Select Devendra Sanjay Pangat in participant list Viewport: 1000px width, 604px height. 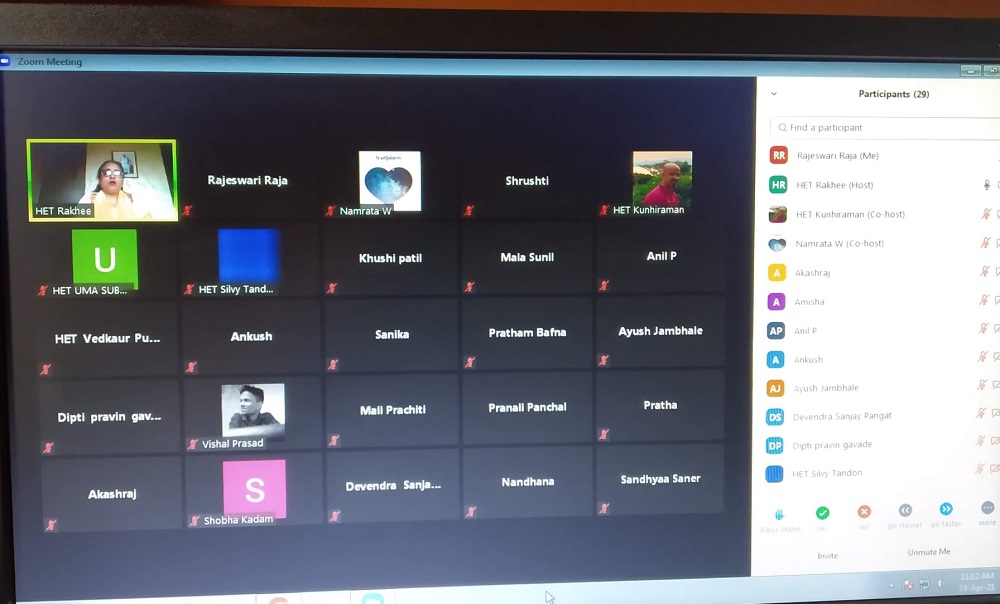[x=842, y=416]
